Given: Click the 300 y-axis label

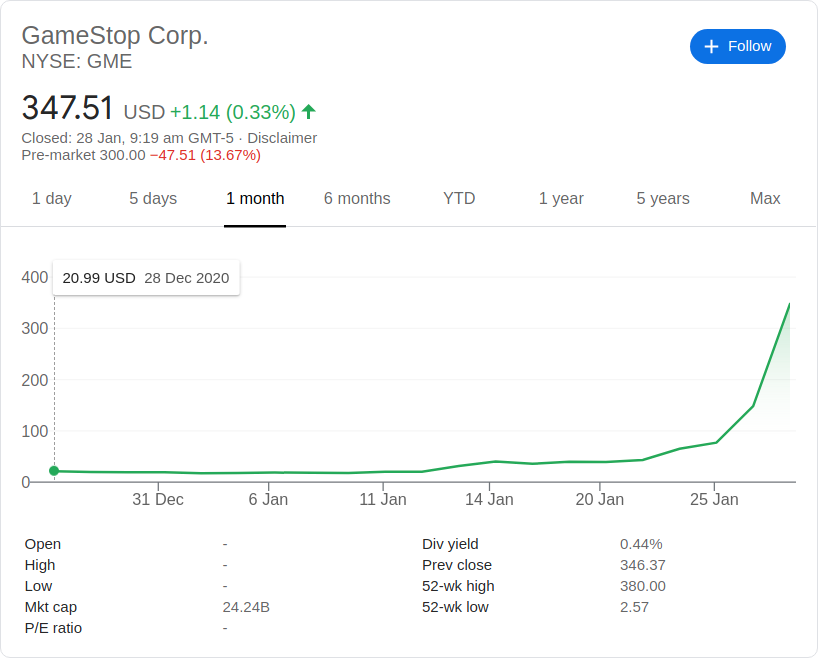Looking at the screenshot, I should [35, 328].
